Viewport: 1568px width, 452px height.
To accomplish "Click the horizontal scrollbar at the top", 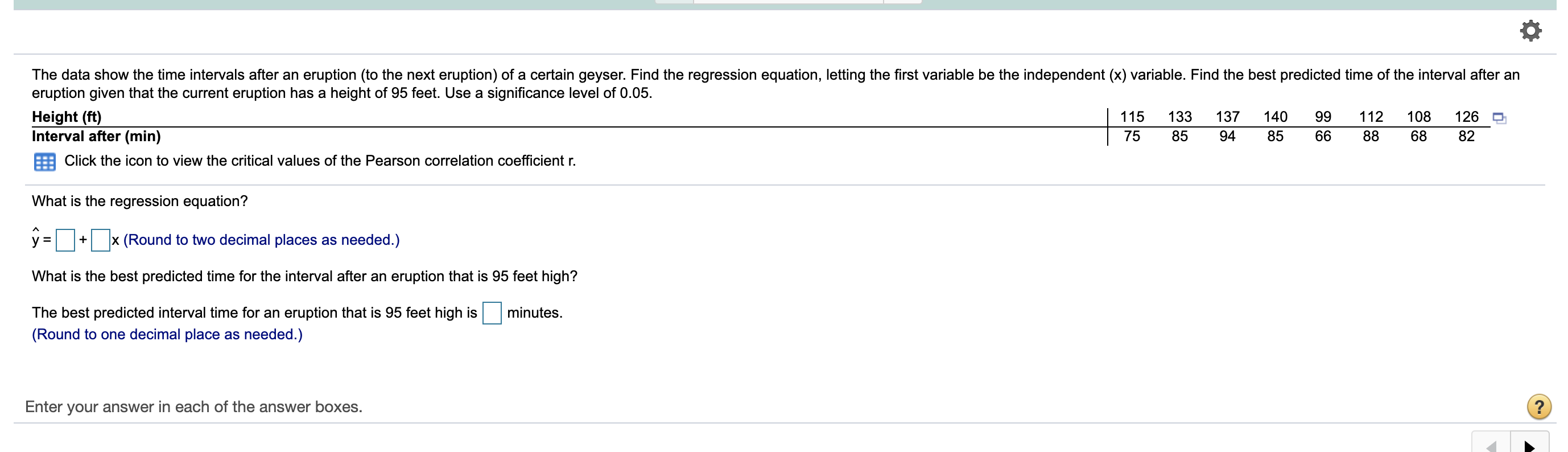I will tap(779, 2).
